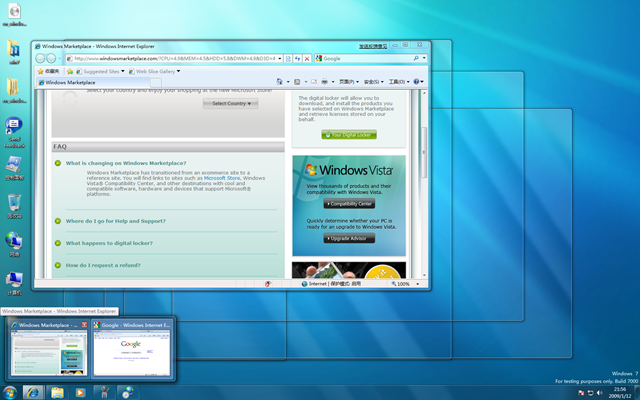The height and width of the screenshot is (400, 640).
Task: Click the taskbar clock showing 21:56
Action: pyautogui.click(x=620, y=393)
